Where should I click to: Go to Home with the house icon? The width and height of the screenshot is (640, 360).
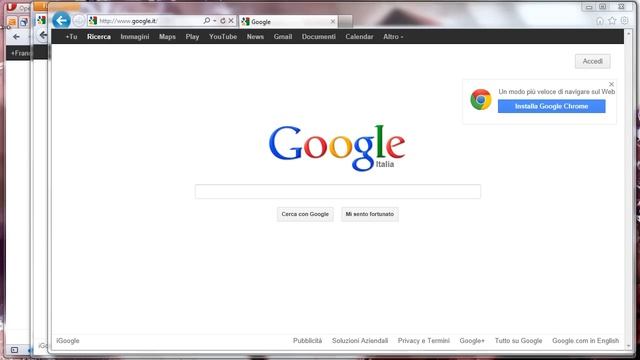pos(600,21)
